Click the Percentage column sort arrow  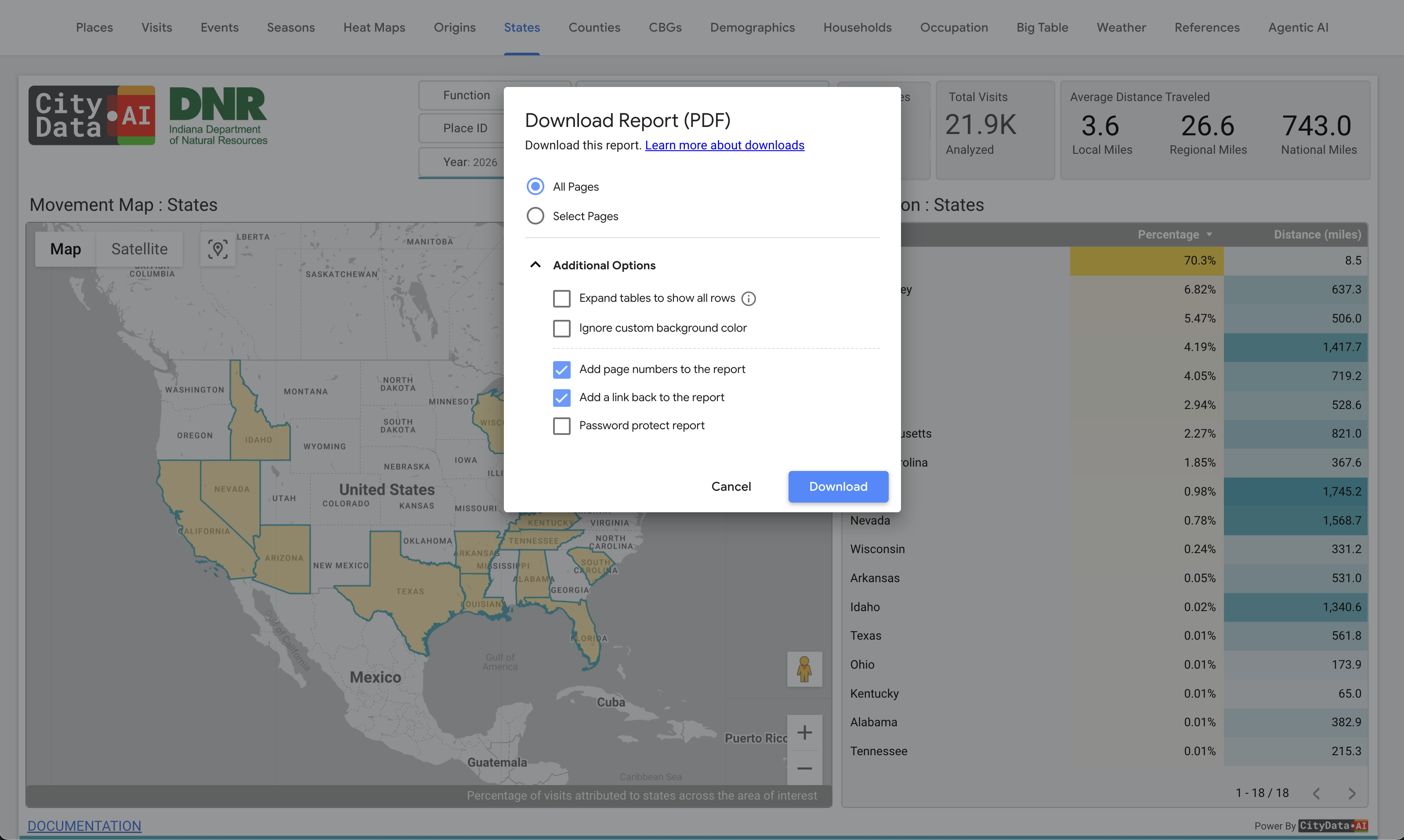pos(1209,234)
